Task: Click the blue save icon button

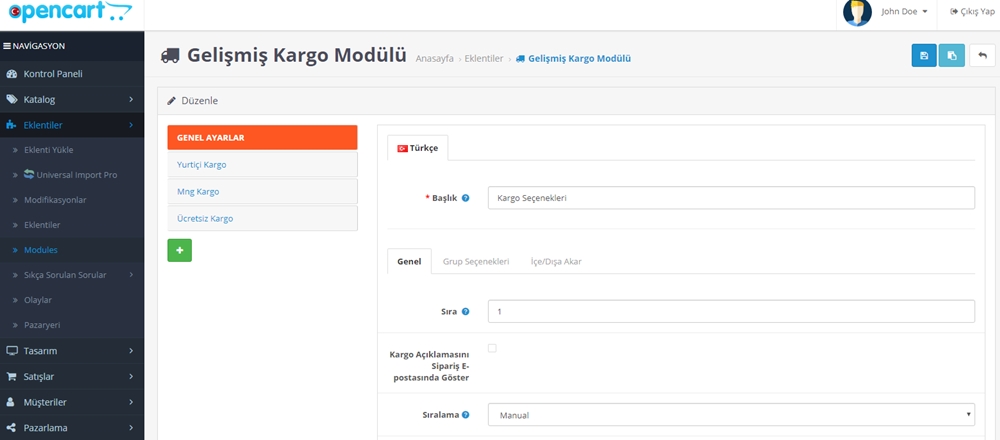Action: [924, 56]
